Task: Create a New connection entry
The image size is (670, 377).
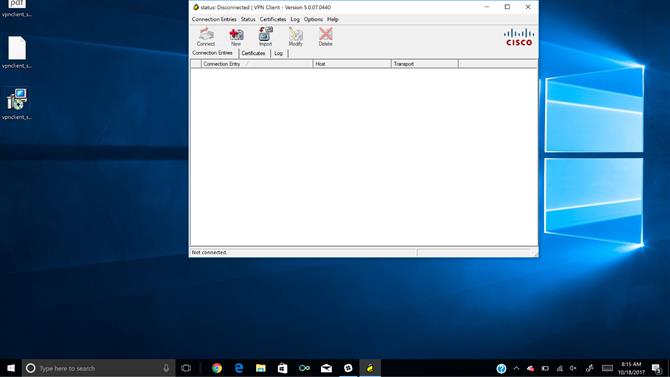Action: [x=236, y=37]
